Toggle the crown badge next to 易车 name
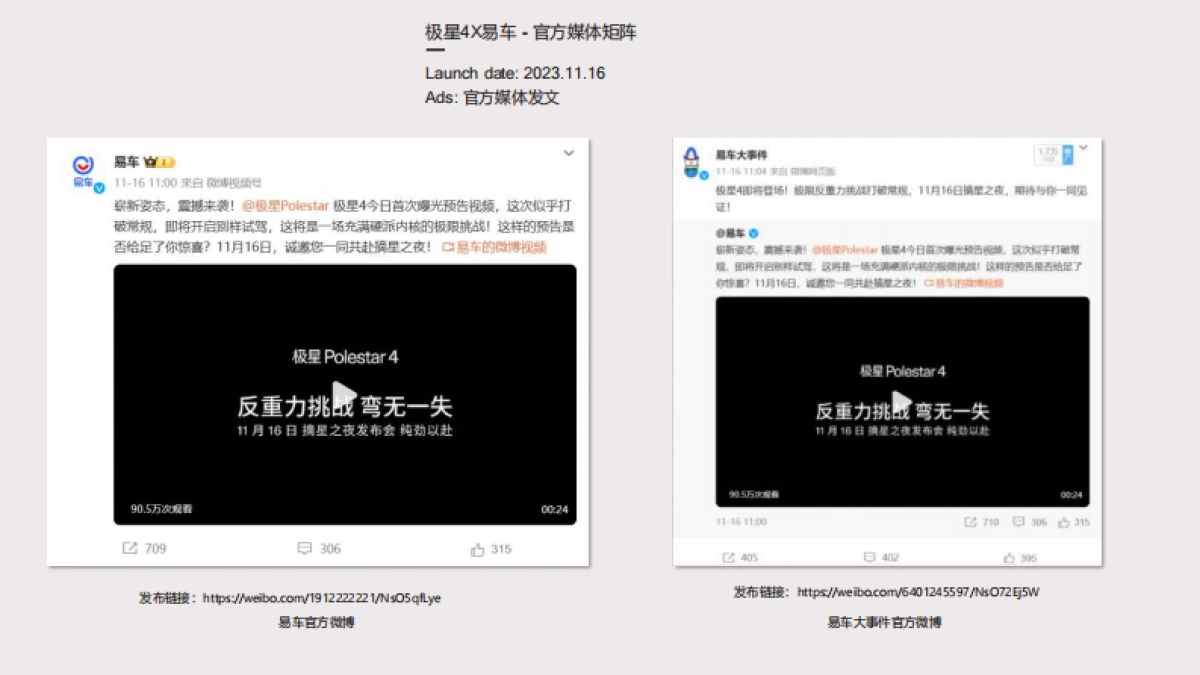The image size is (1200, 675). coord(152,162)
